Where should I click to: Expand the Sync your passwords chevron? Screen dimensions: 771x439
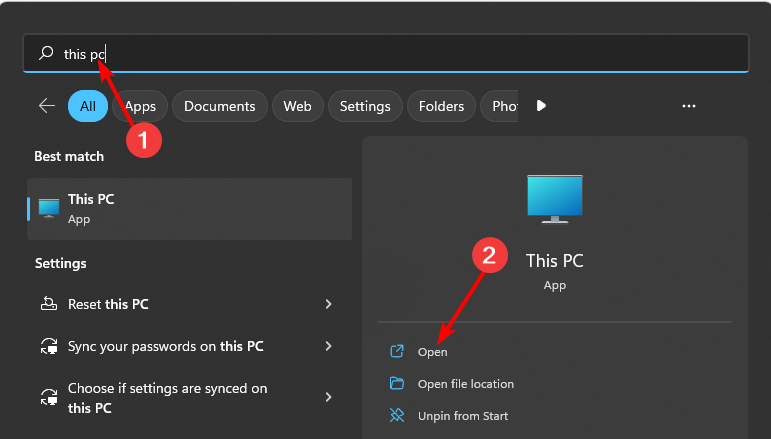pos(328,346)
